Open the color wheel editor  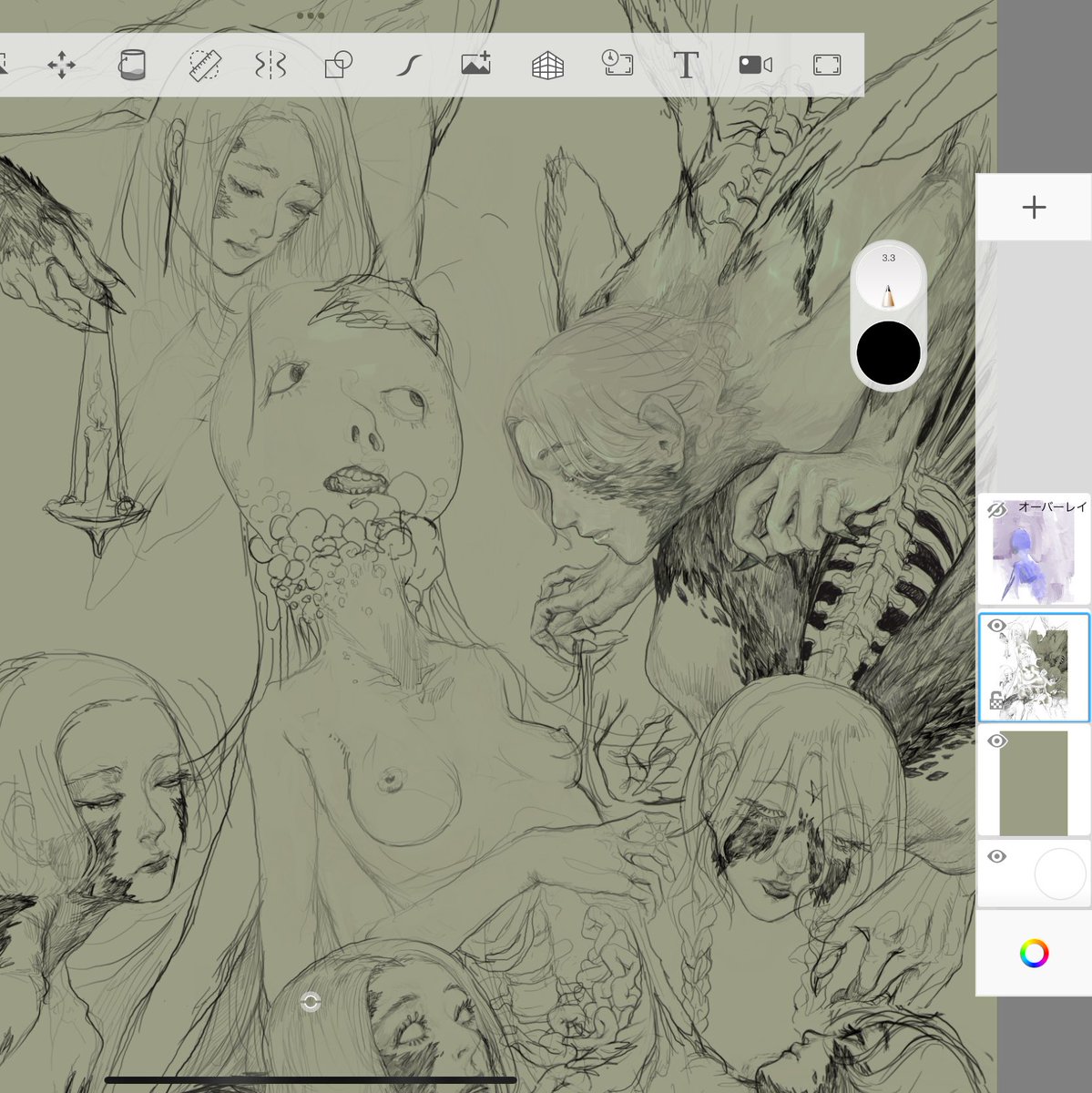(1034, 953)
